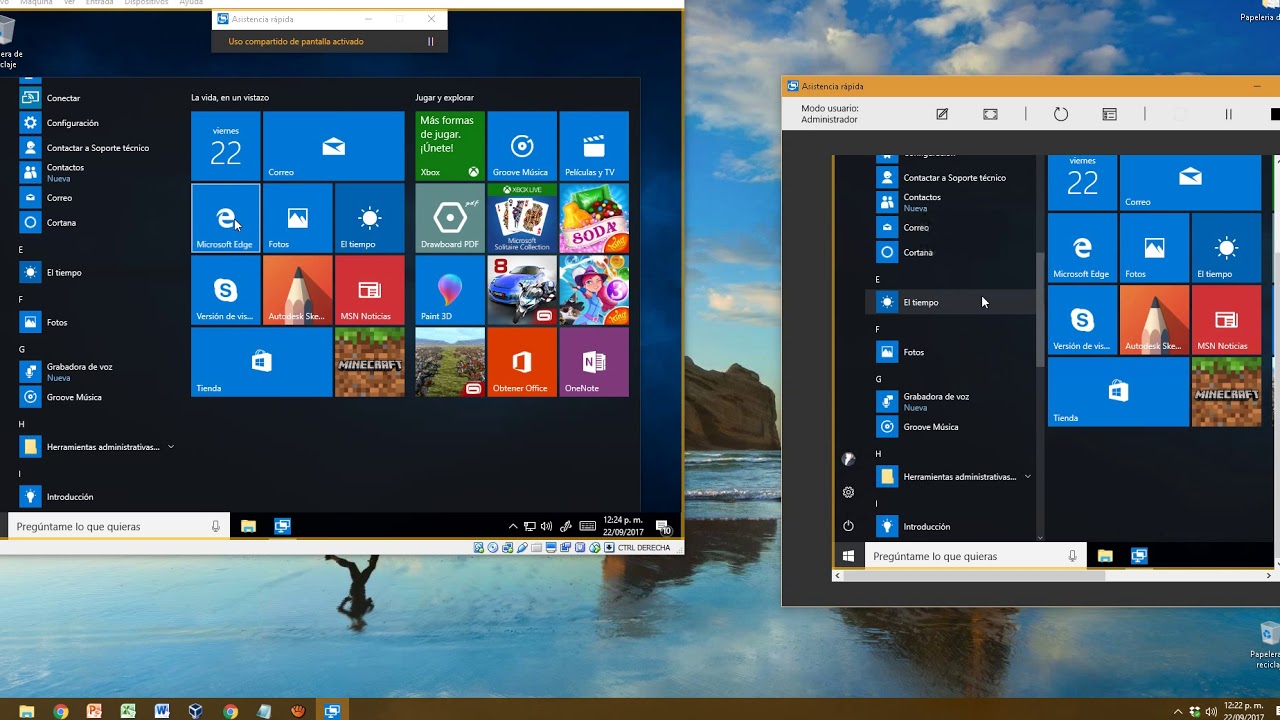Open the wide Correo tile in left Start menu
The image size is (1280, 720).
pos(333,146)
